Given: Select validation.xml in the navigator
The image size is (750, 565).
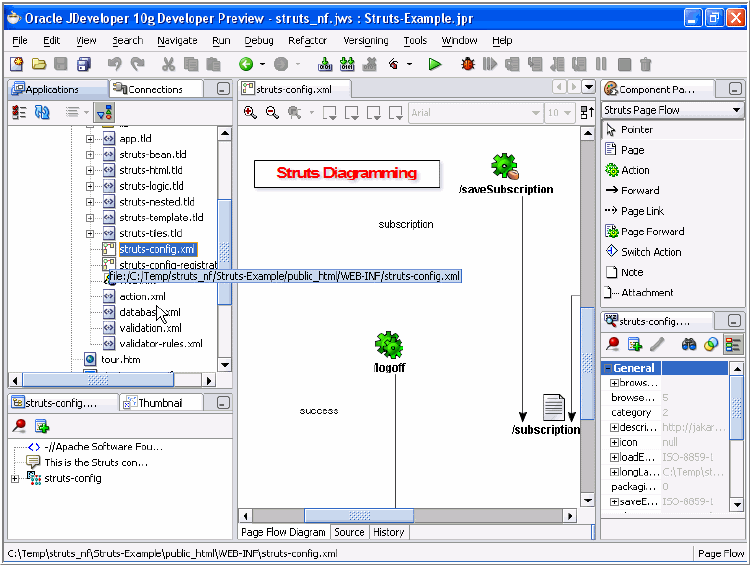Looking at the screenshot, I should coord(150,328).
